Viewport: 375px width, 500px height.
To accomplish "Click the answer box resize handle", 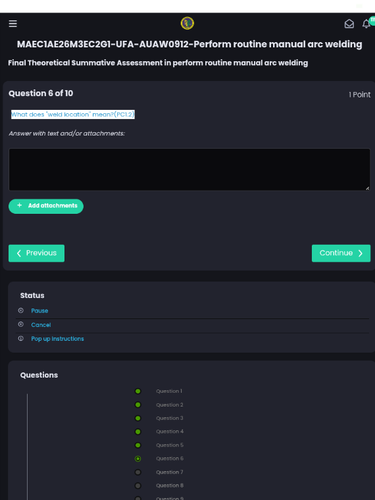I will tap(367, 188).
